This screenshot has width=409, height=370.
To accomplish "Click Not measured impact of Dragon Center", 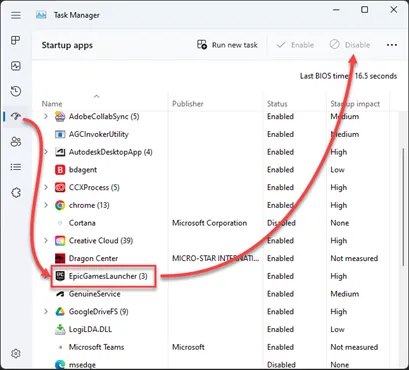I will tap(354, 258).
